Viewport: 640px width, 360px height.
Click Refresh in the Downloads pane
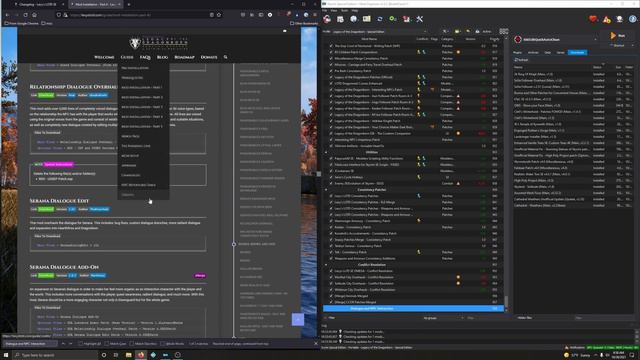(521, 60)
